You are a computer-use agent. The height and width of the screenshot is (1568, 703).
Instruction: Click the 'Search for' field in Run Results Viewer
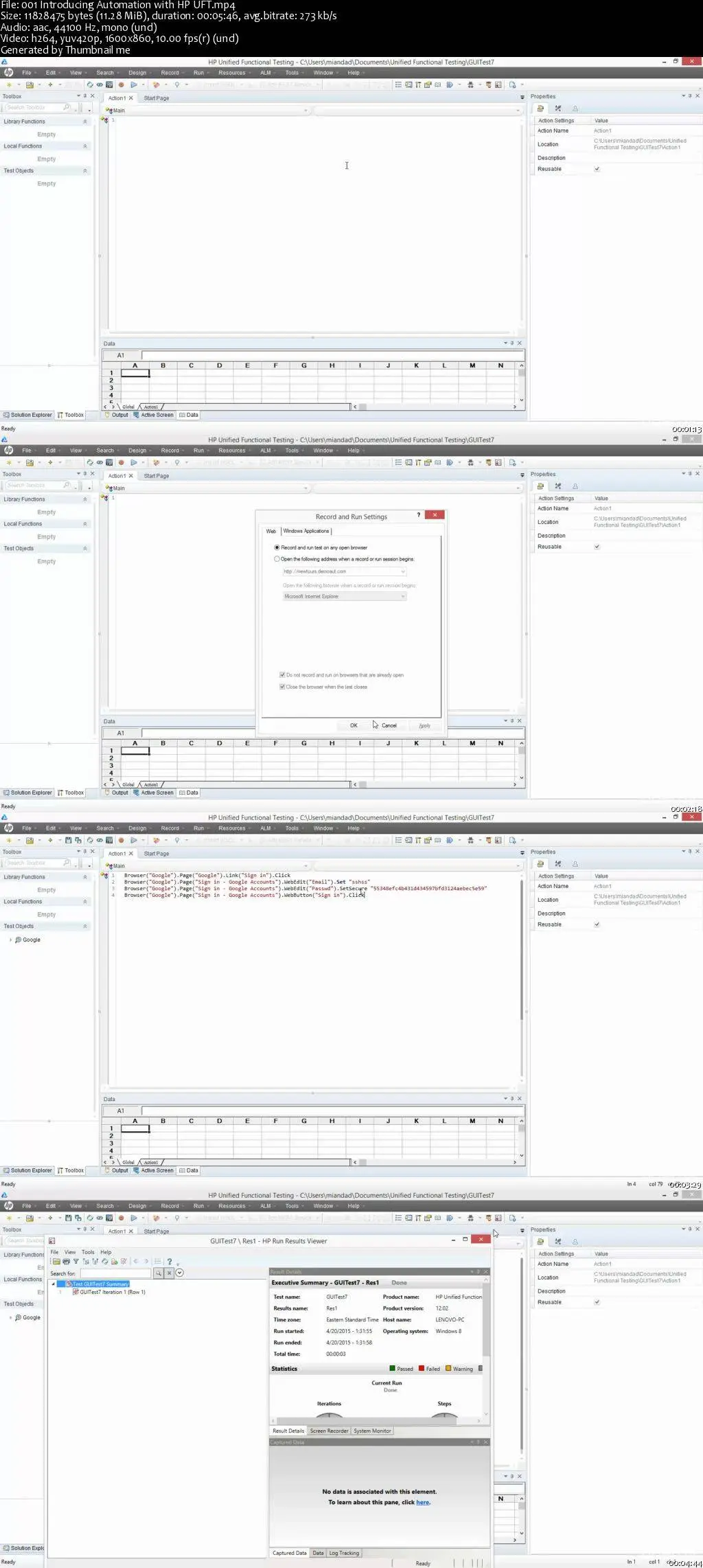click(x=115, y=1273)
